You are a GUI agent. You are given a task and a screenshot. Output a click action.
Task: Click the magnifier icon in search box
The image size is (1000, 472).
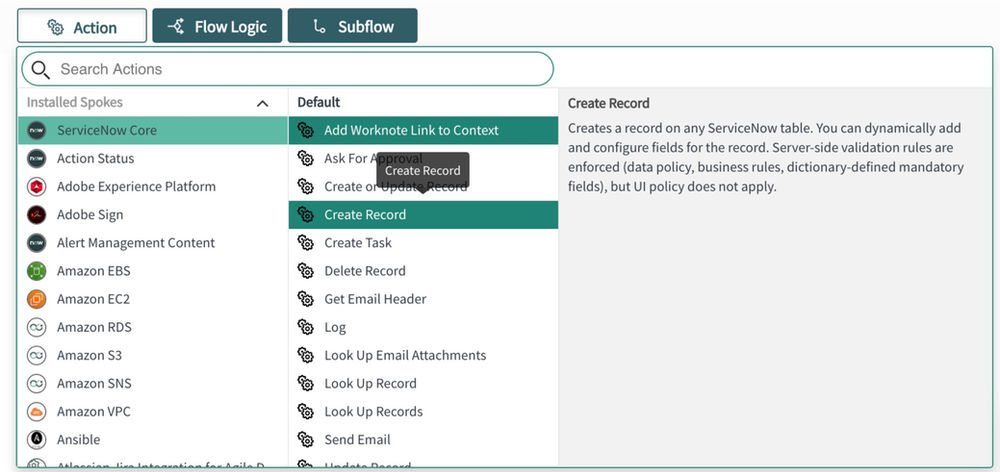[40, 70]
